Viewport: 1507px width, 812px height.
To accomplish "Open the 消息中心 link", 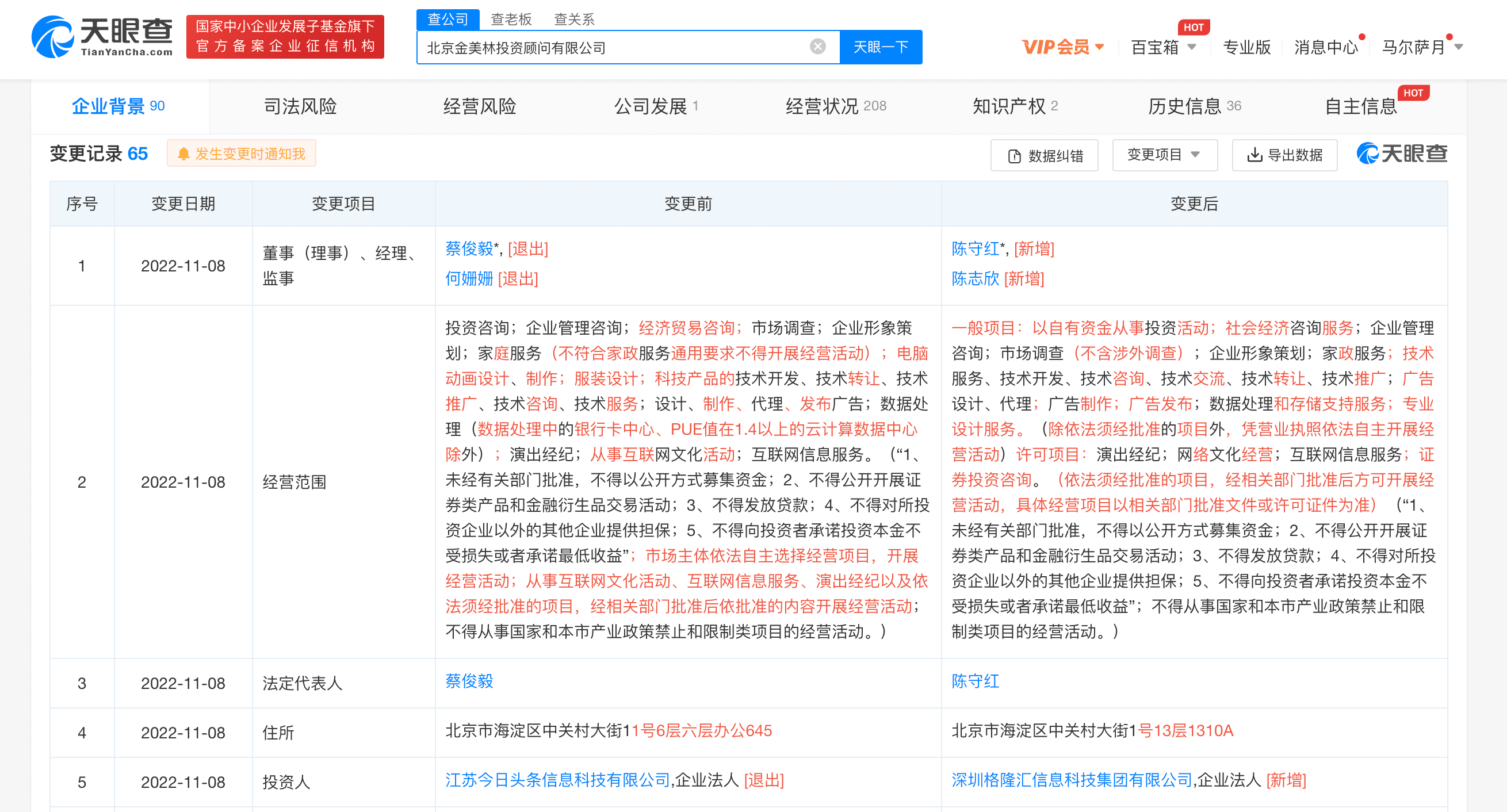I will click(1326, 47).
